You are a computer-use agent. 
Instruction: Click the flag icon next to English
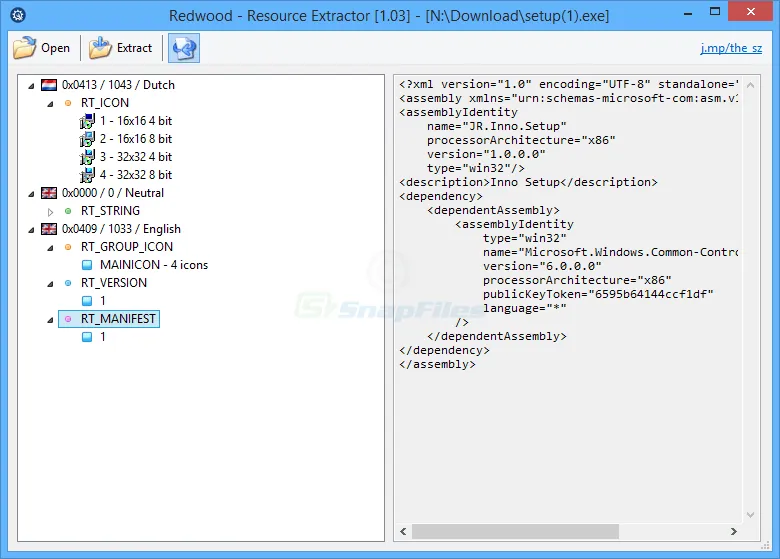point(49,229)
